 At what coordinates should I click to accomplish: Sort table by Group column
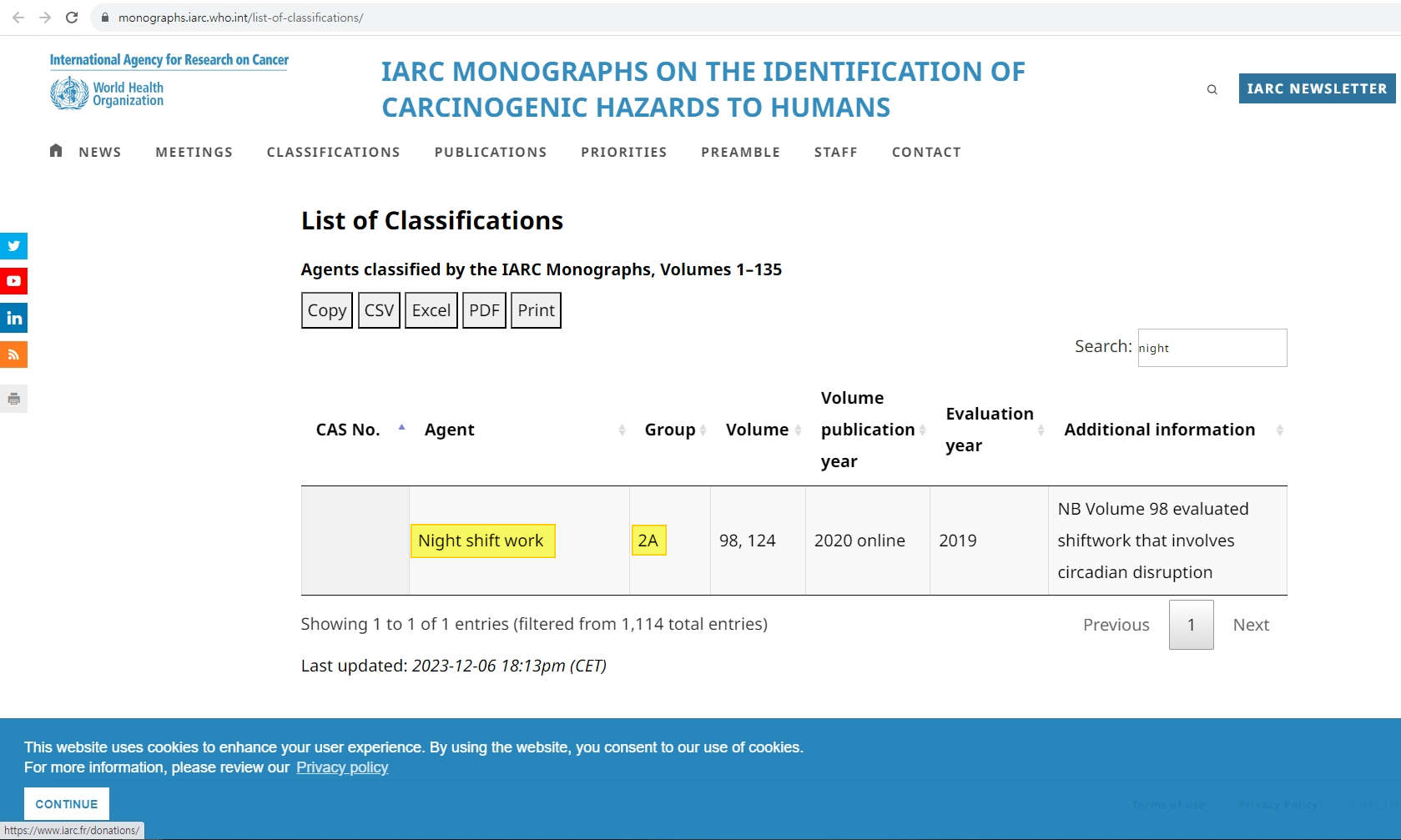(670, 430)
